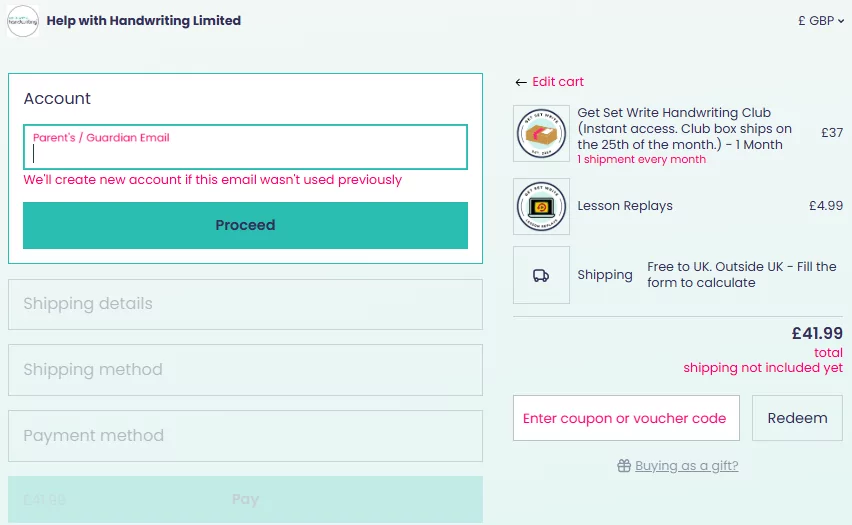Click the Lesson Replays item name
852x525 pixels.
[625, 206]
